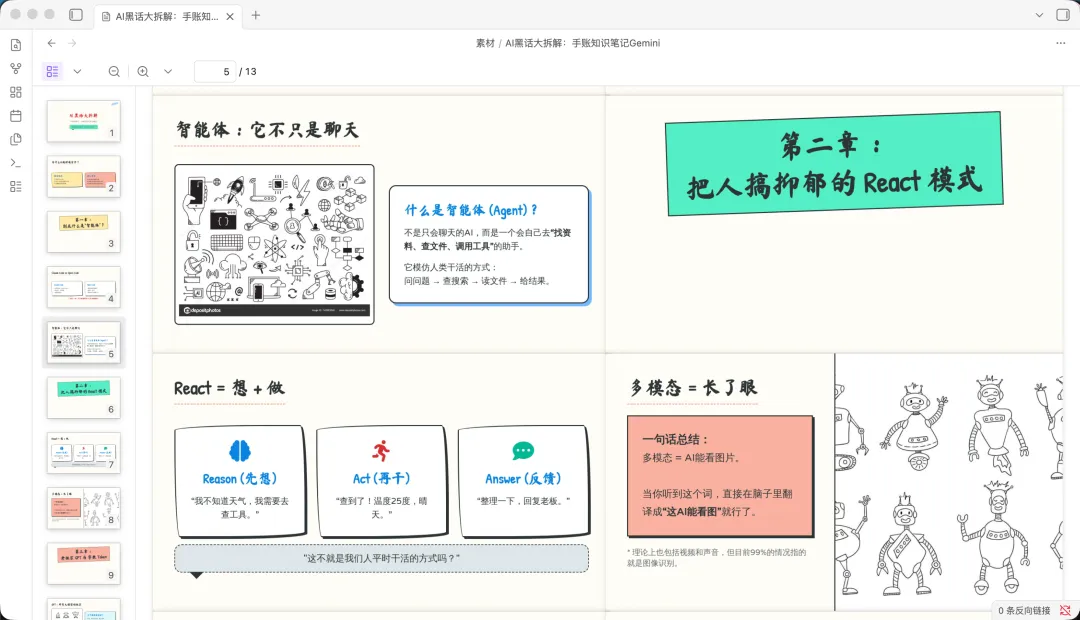
Task: Click the text “查到了！温度25度，晴天。”
Action: (x=381, y=508)
